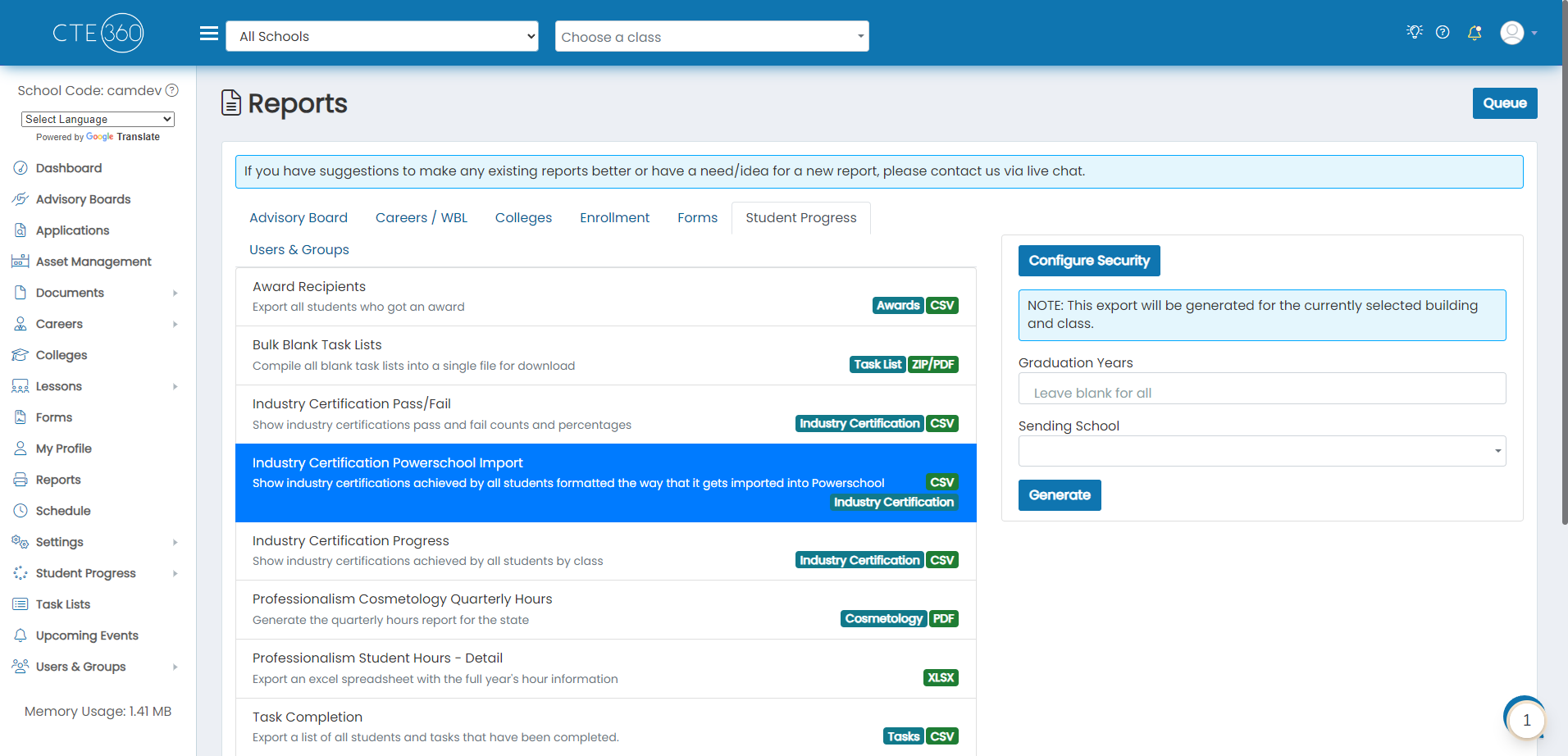The height and width of the screenshot is (756, 1568).
Task: Click the School Code help icon
Action: (172, 90)
